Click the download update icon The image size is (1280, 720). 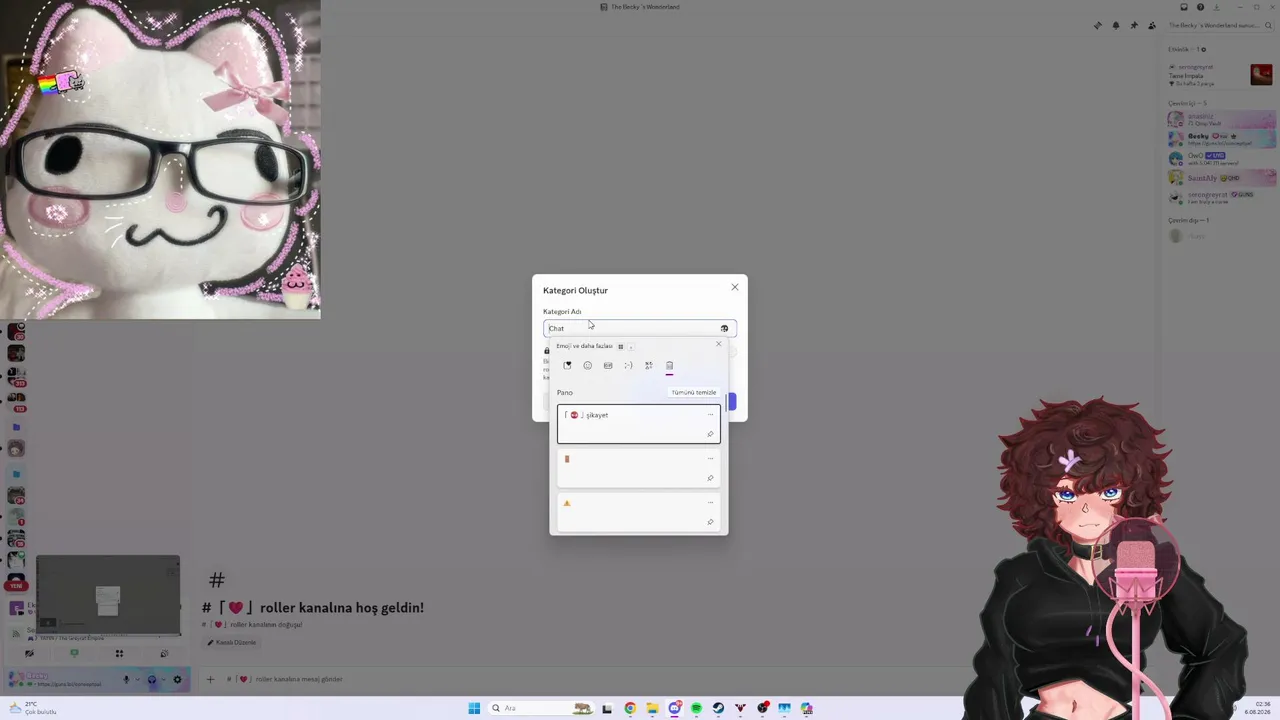(x=1217, y=7)
